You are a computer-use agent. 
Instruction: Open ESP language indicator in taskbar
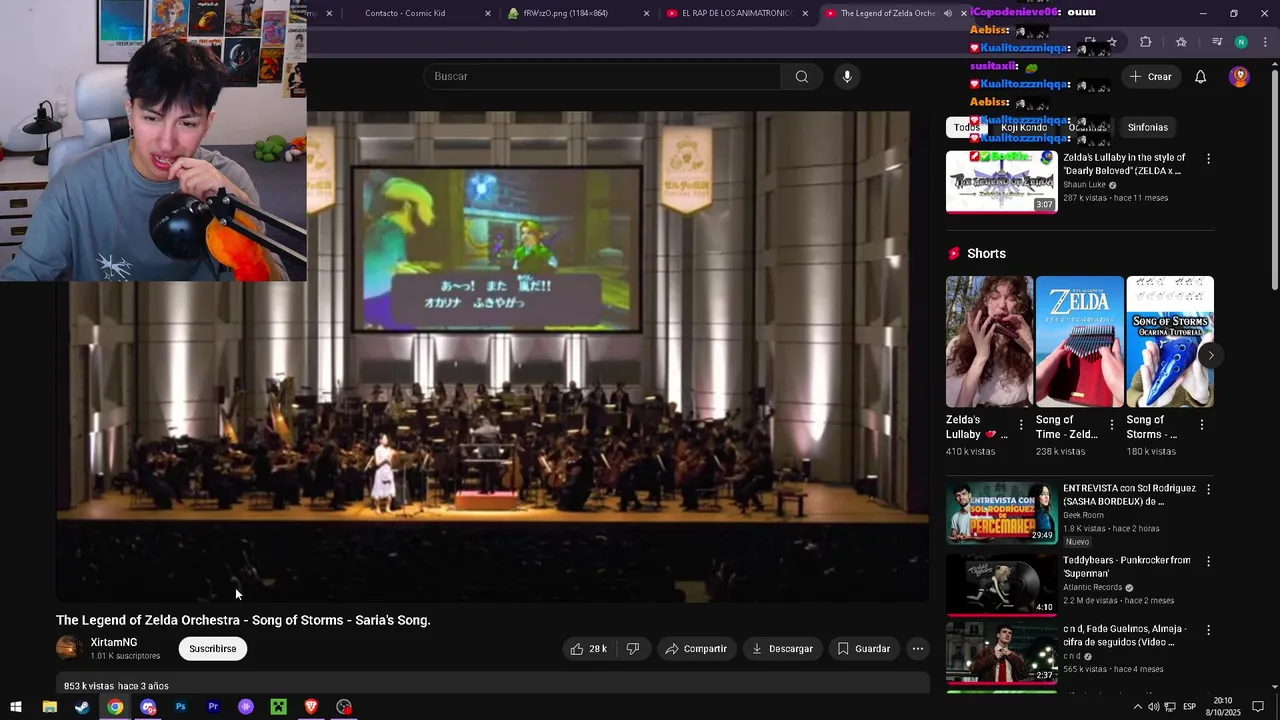click(x=1189, y=707)
